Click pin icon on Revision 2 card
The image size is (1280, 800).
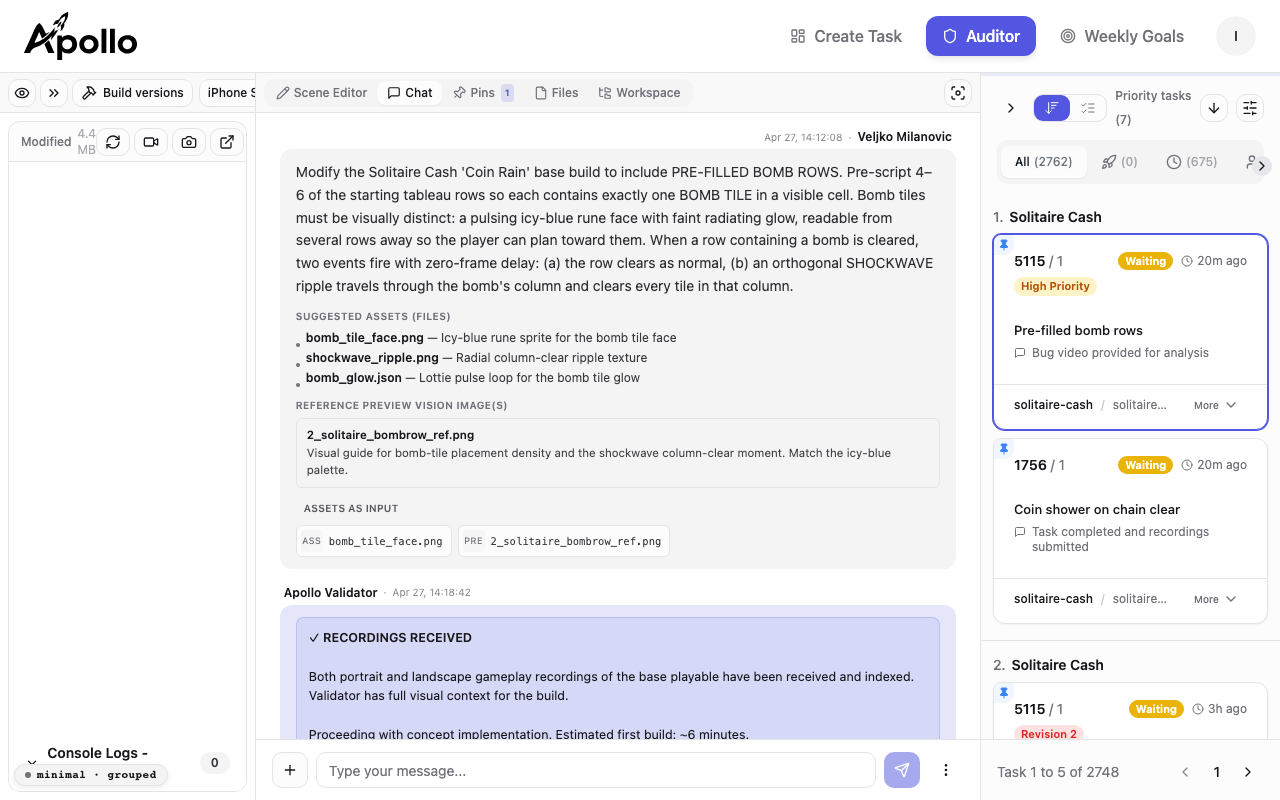pyautogui.click(x=1004, y=692)
